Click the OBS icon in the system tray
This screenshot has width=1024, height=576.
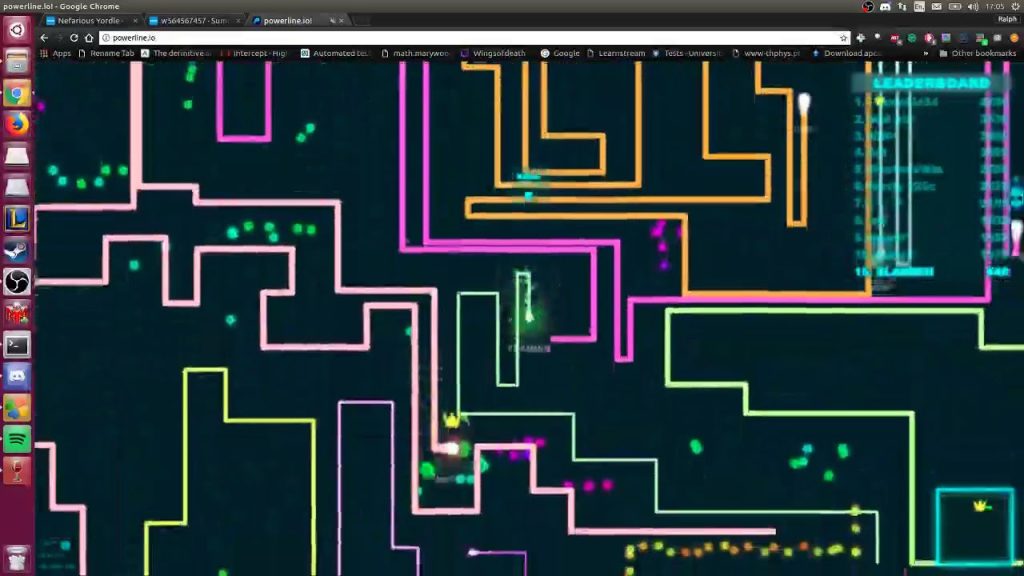(x=868, y=7)
